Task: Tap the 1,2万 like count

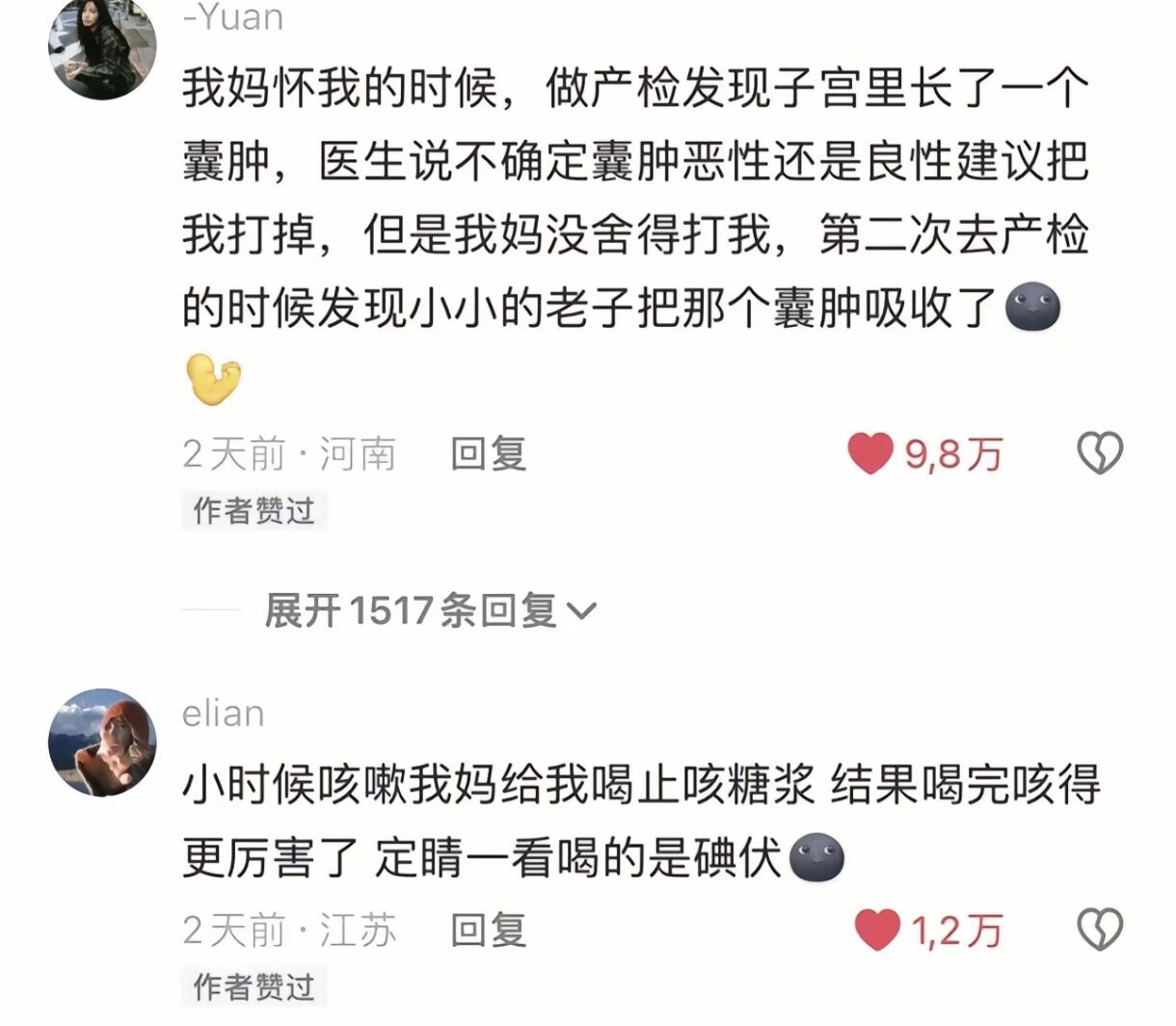Action: tap(957, 931)
